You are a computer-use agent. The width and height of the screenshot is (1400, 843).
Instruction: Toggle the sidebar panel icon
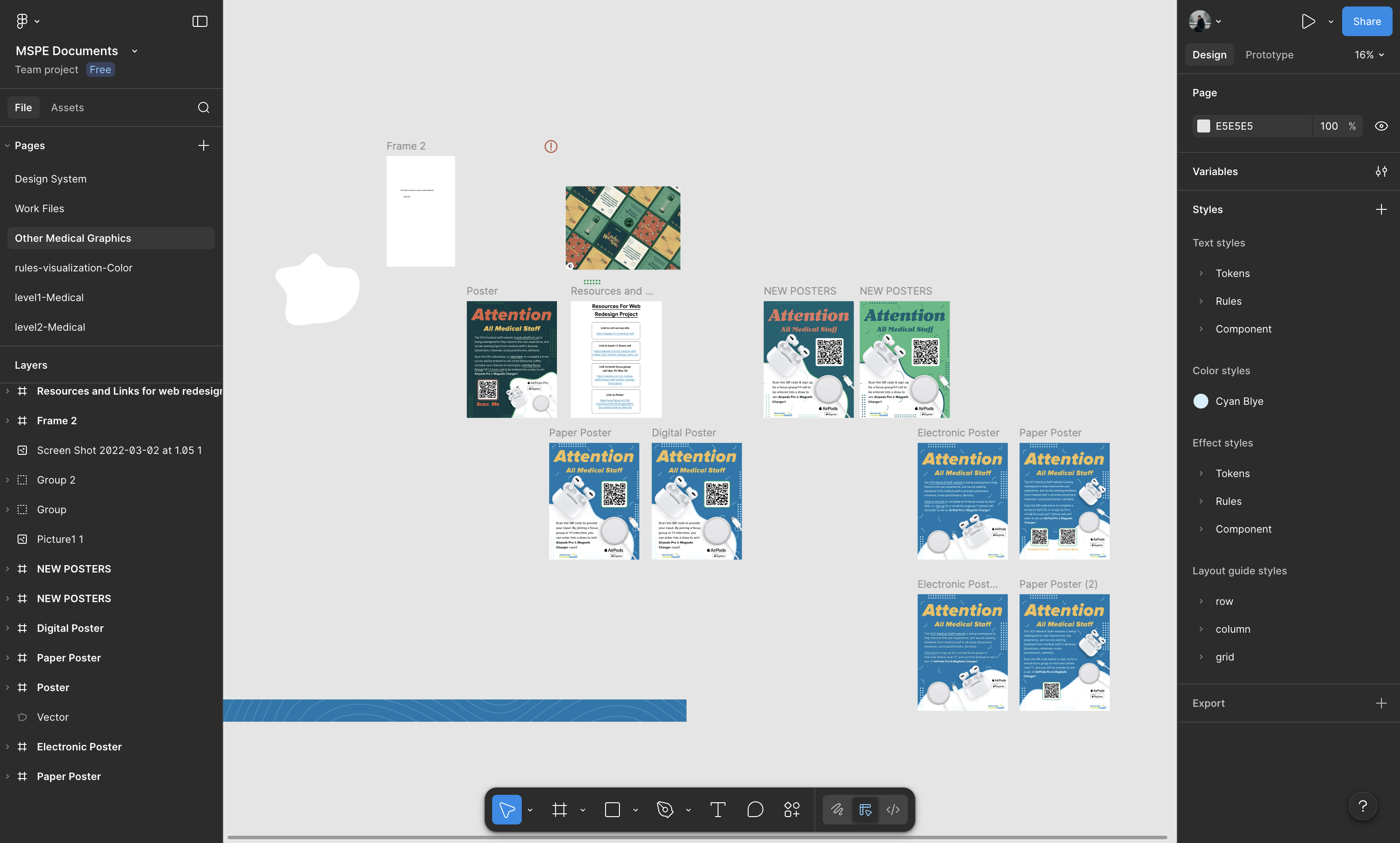[x=200, y=21]
